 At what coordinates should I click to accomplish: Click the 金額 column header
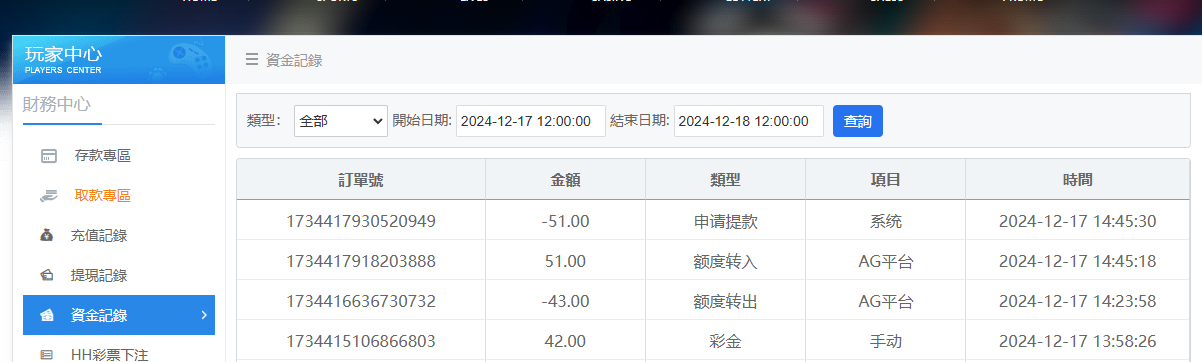coord(566,180)
